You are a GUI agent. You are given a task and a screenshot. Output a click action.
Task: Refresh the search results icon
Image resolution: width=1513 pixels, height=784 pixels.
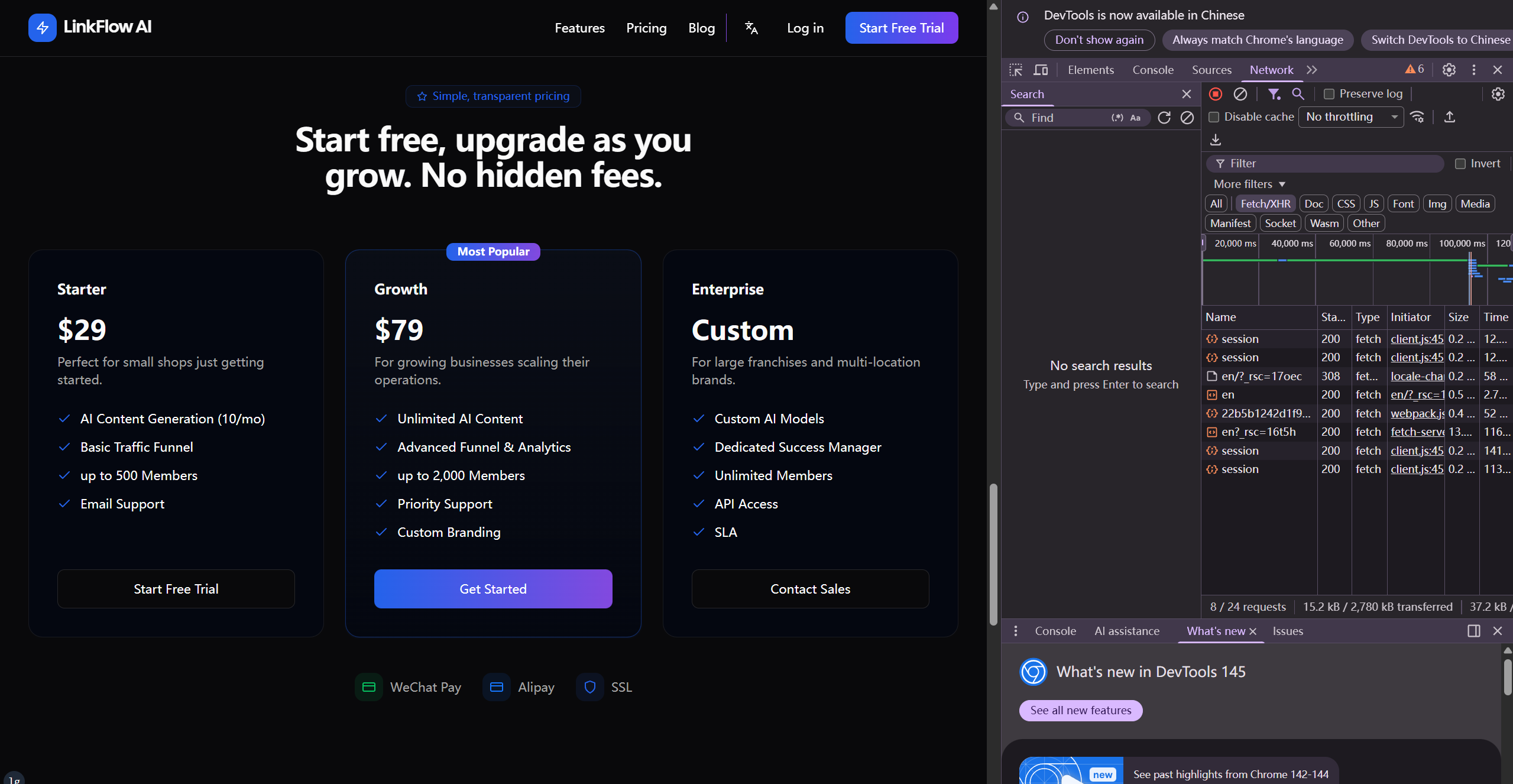point(1164,118)
